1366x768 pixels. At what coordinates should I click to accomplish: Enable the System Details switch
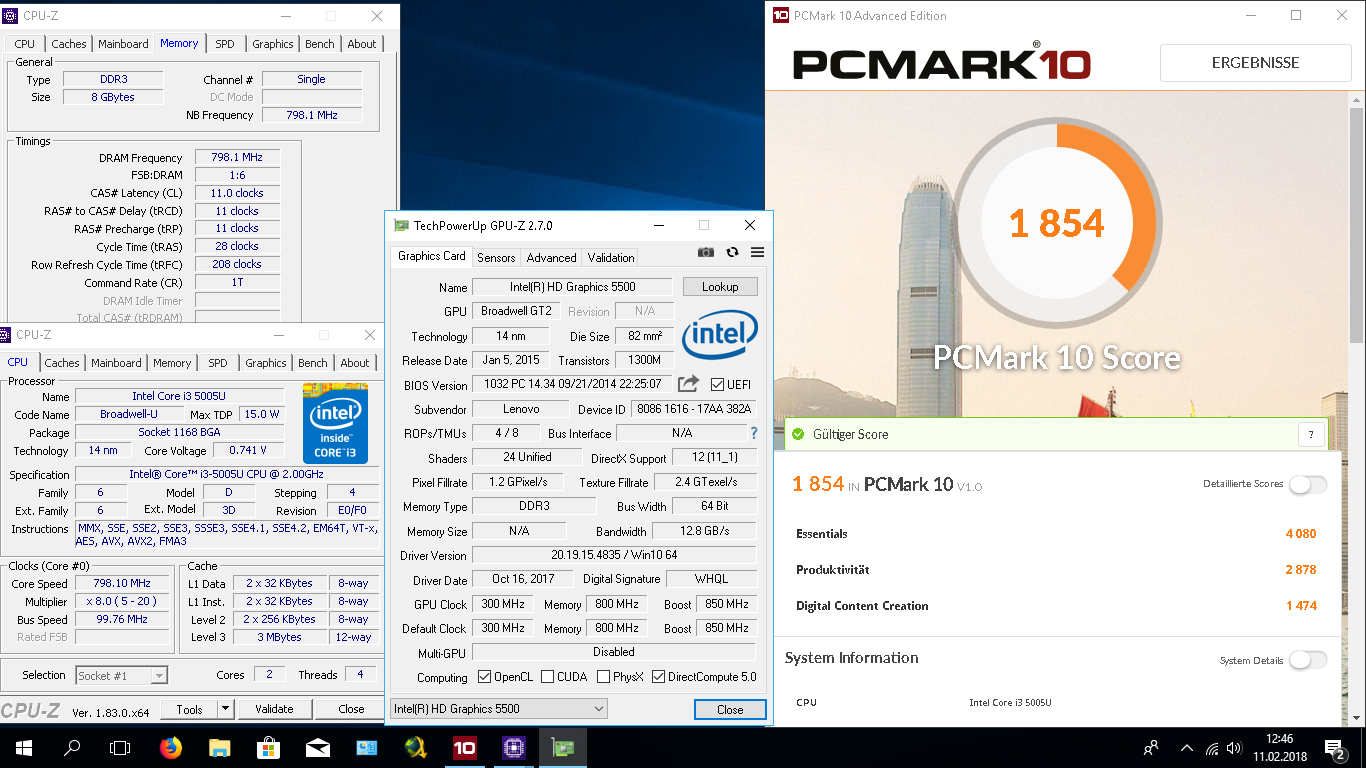[x=1308, y=660]
